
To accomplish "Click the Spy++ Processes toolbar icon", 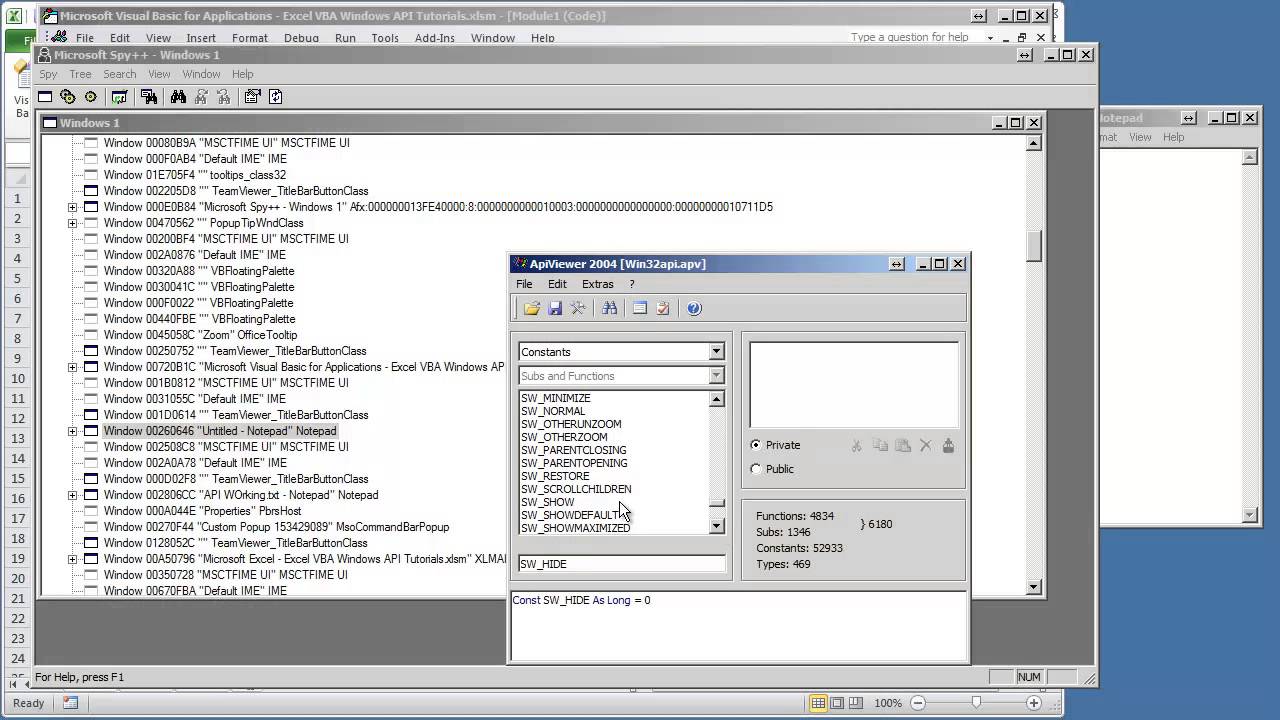I will [68, 97].
